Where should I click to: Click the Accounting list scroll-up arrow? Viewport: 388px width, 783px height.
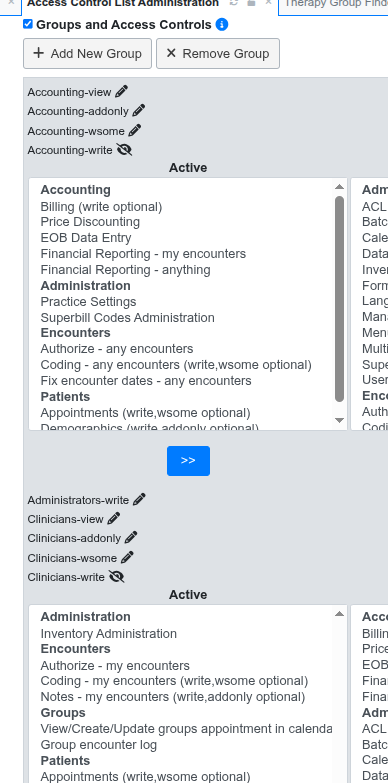coord(340,187)
